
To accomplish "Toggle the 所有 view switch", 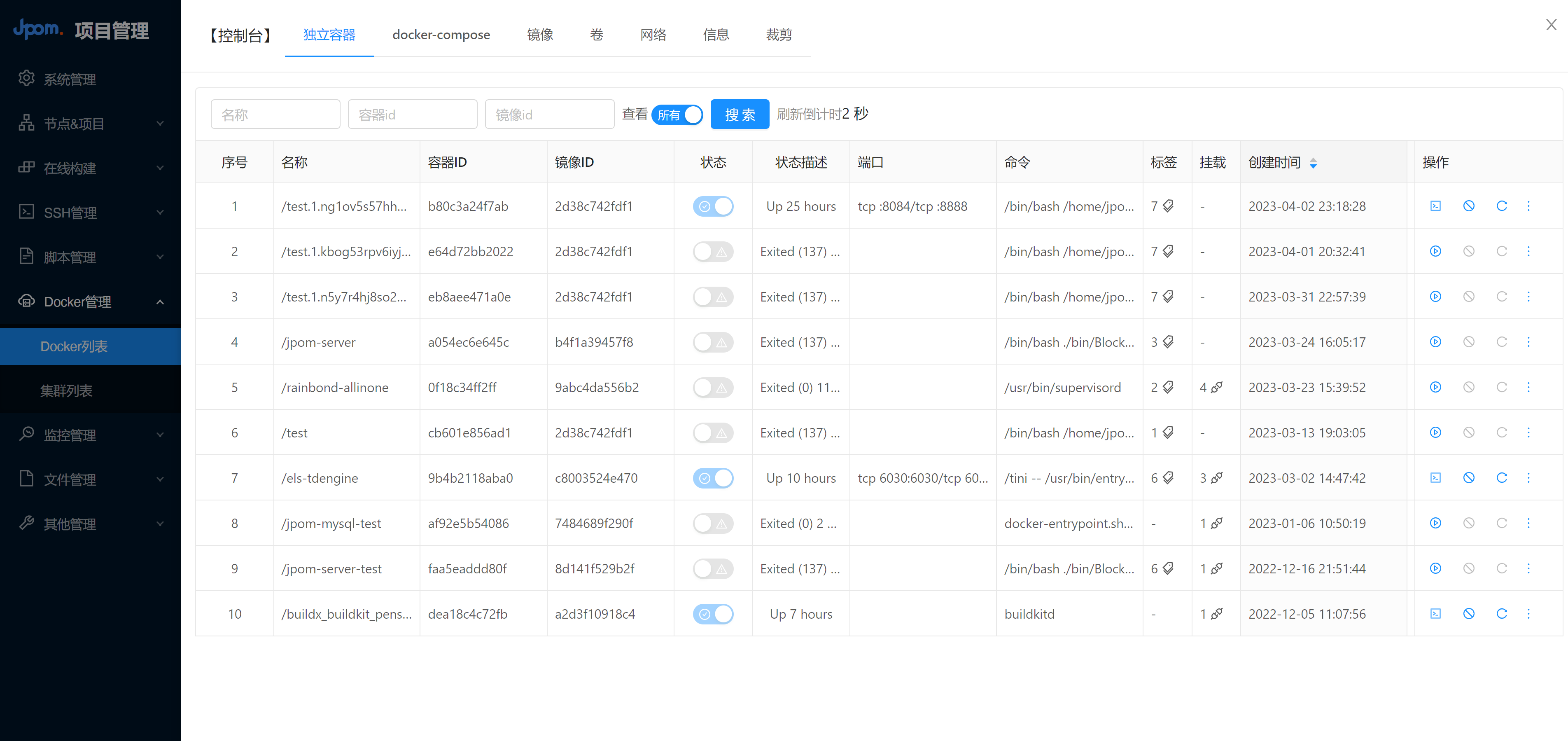I will click(x=677, y=115).
